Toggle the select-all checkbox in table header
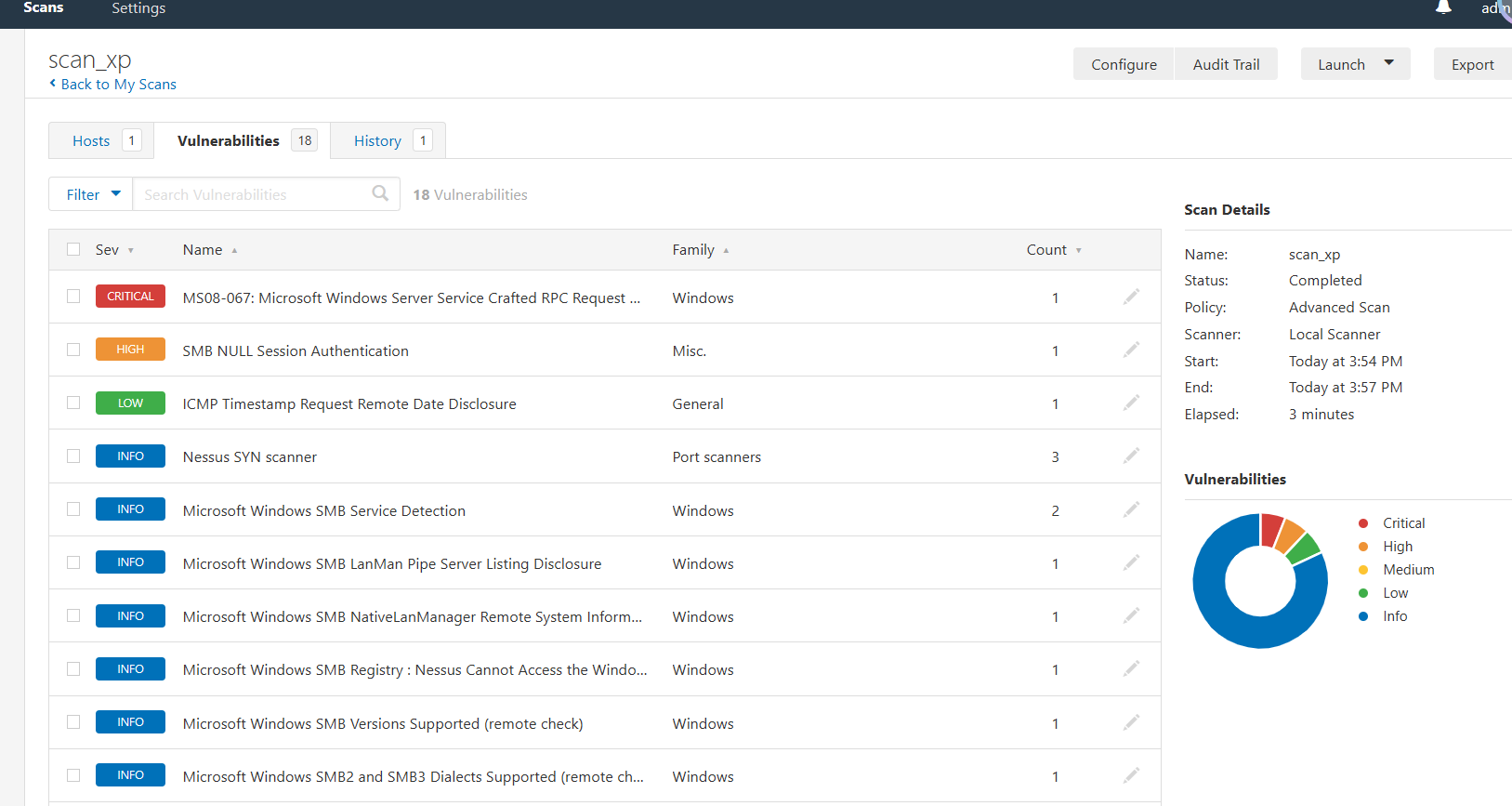 [73, 249]
